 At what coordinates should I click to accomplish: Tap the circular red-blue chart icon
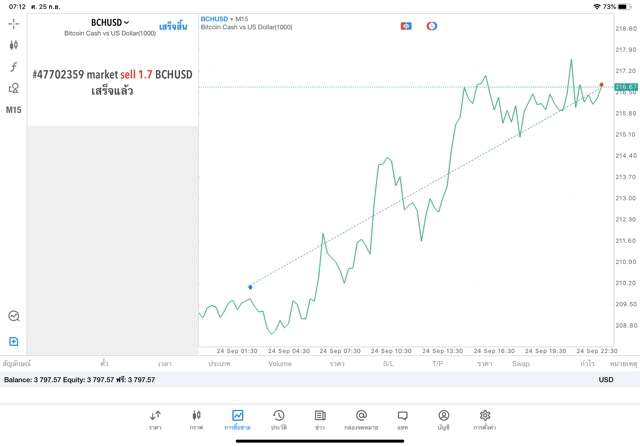[432, 26]
